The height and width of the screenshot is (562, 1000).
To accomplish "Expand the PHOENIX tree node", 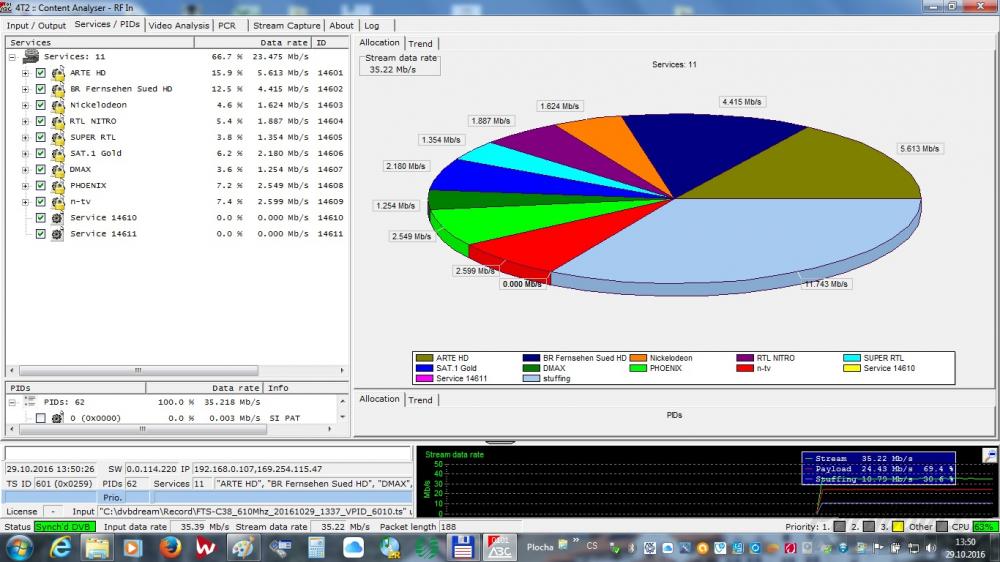I will (26, 186).
